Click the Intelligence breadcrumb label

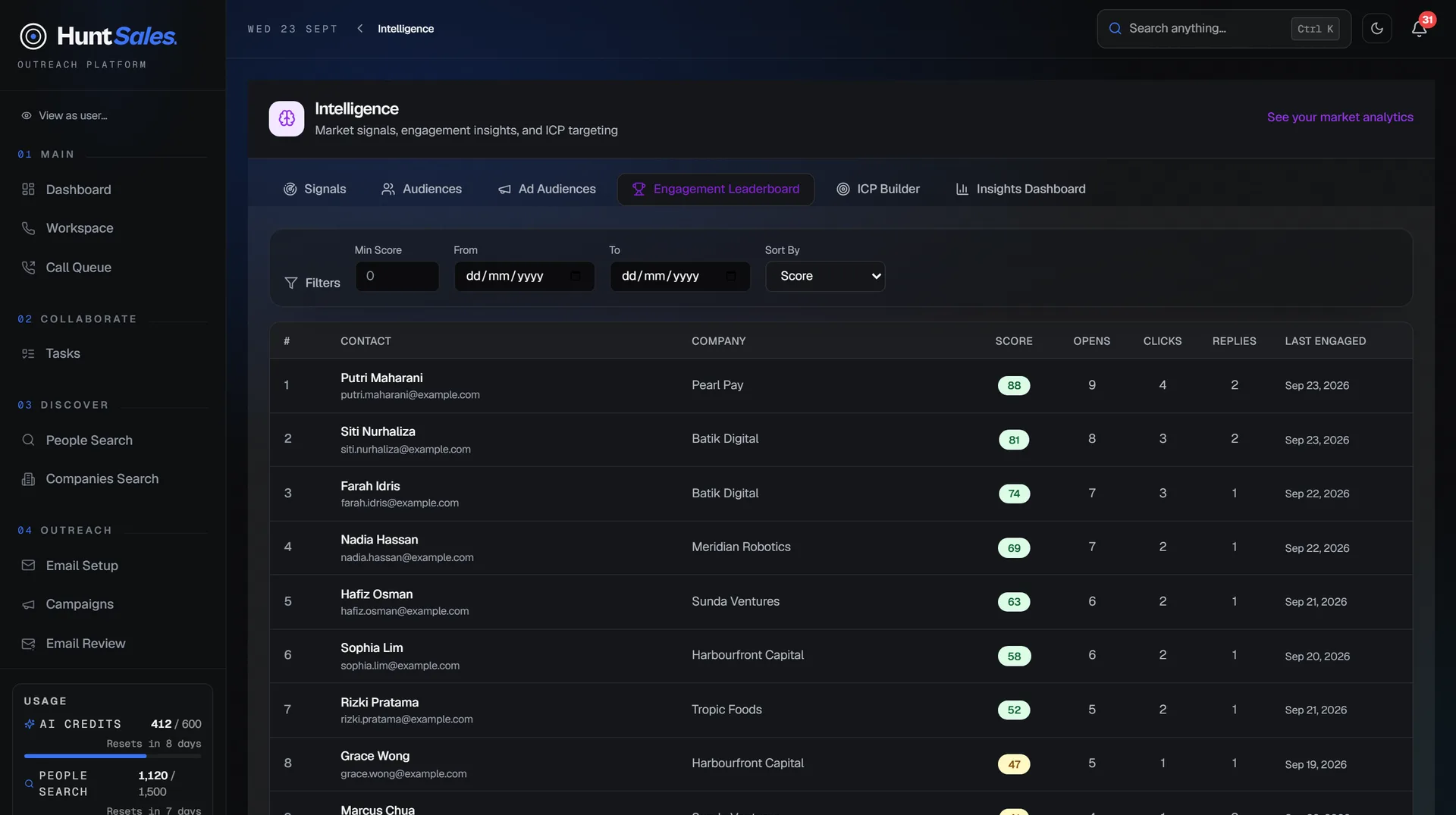(406, 29)
